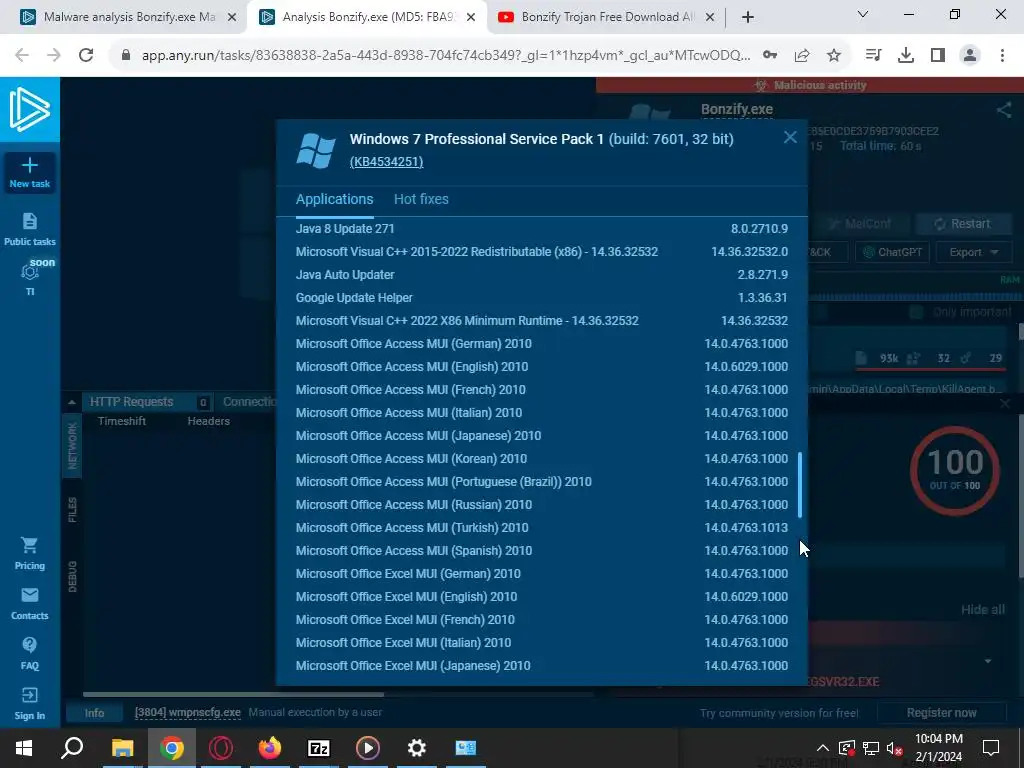Open Opera browser from taskbar
The image size is (1024, 768).
[221, 748]
